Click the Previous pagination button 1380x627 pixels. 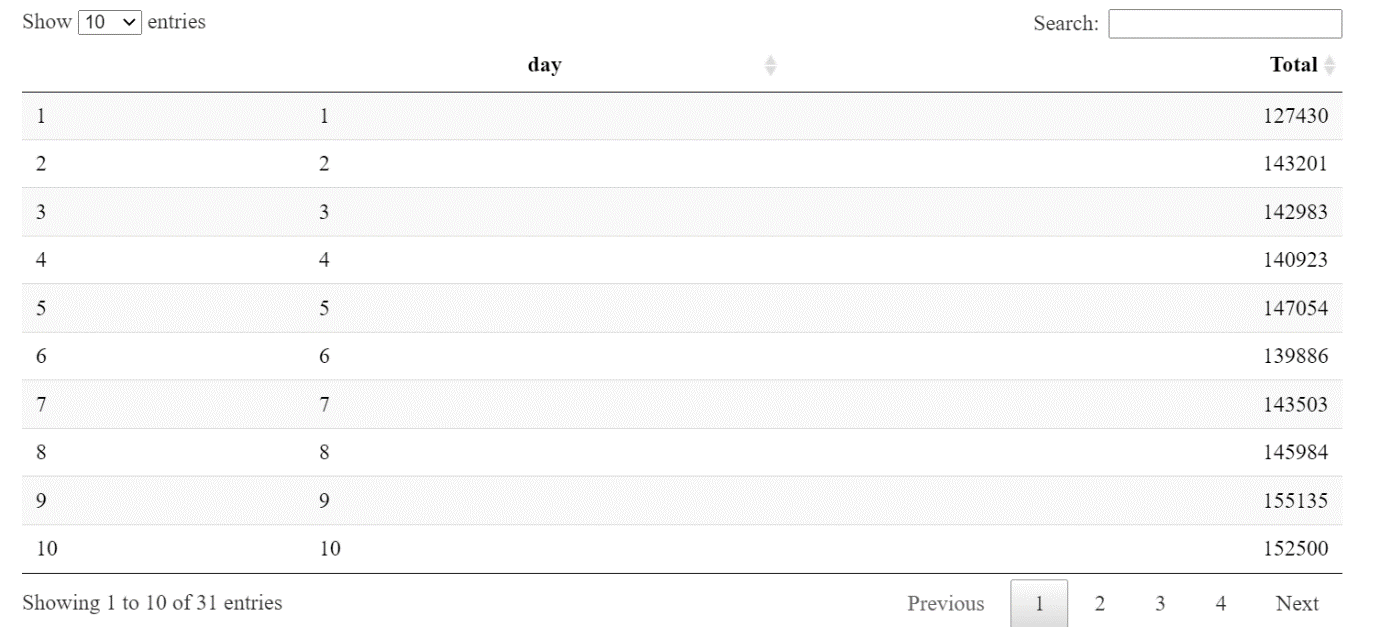(x=944, y=603)
